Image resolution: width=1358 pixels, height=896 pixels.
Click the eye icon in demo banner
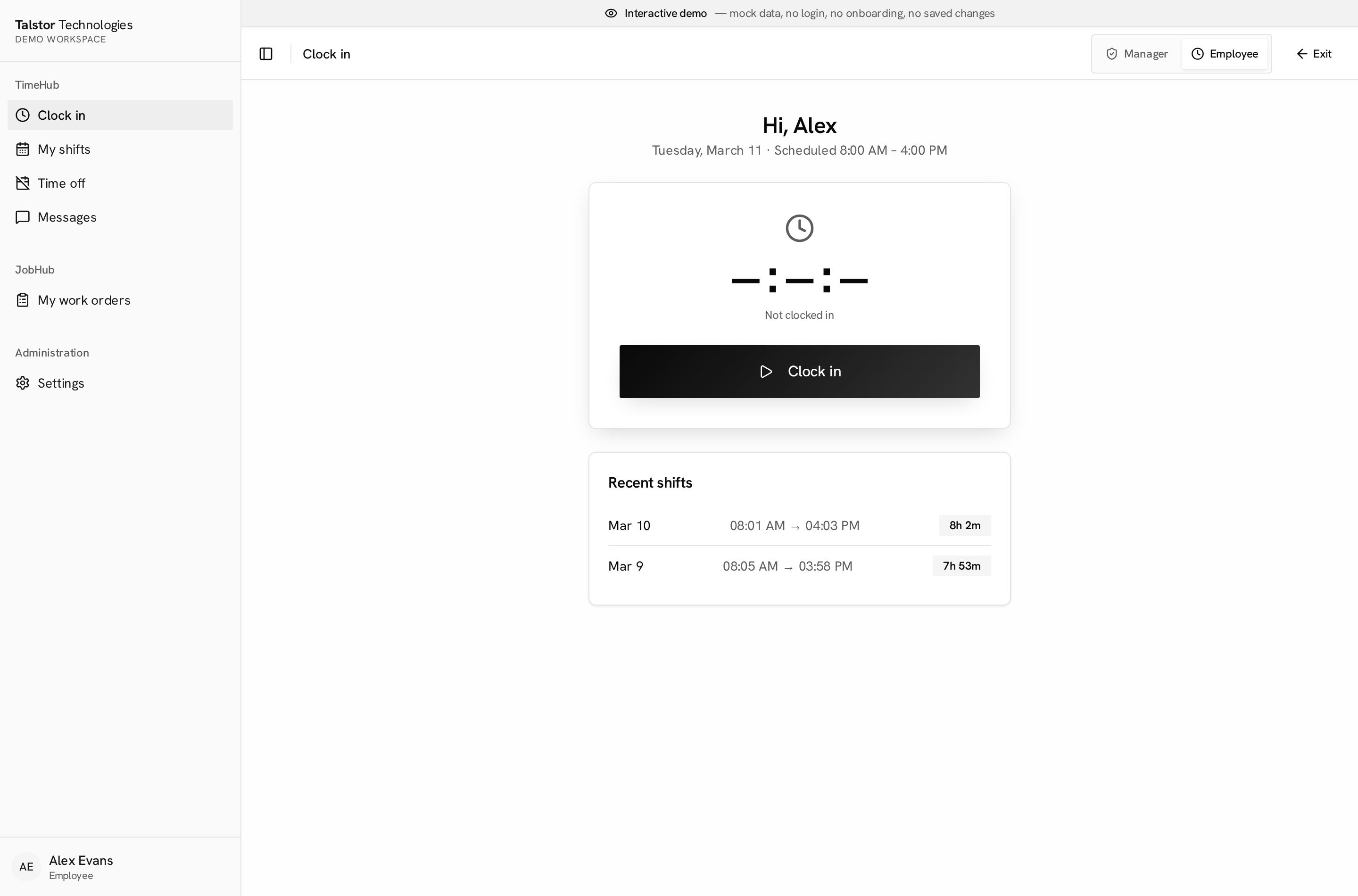tap(611, 13)
